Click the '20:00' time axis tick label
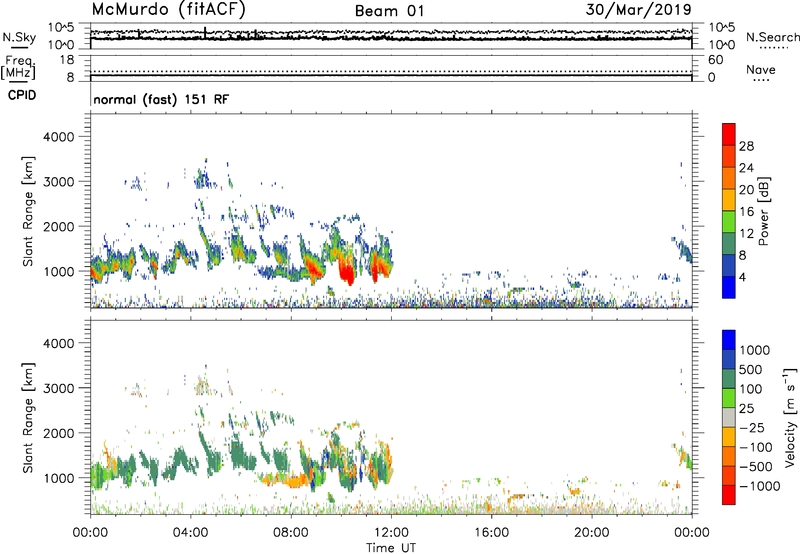 tap(592, 533)
